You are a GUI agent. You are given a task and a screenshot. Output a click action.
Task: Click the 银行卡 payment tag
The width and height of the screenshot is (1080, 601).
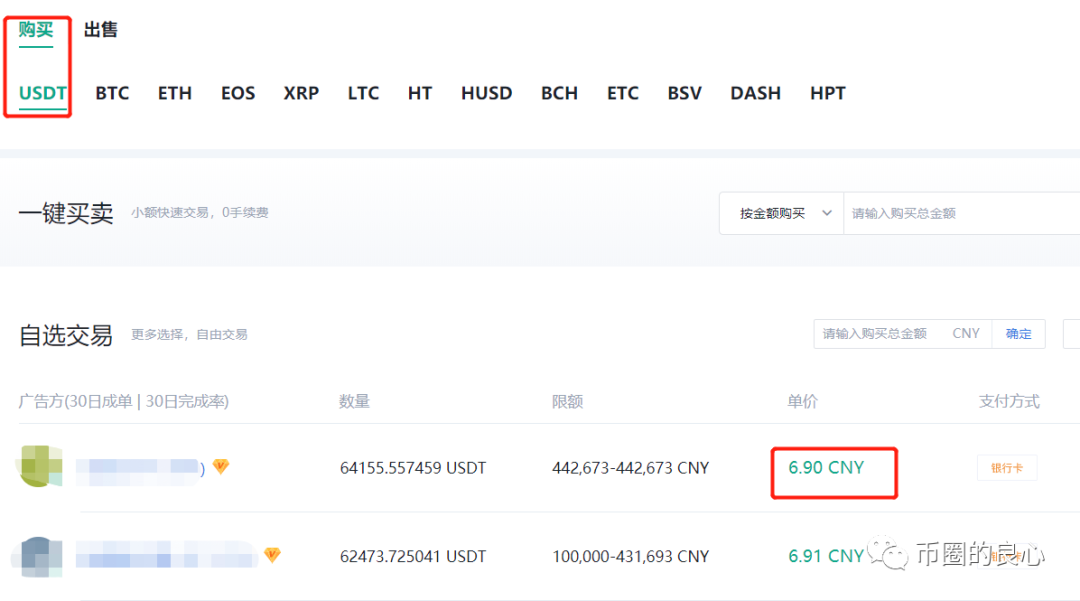click(x=1007, y=468)
